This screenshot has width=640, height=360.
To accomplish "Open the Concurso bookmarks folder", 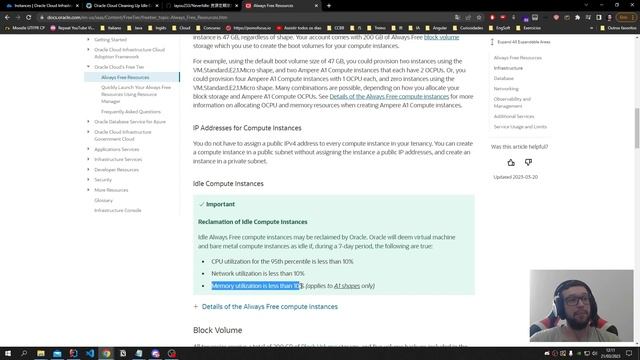I will point(208,28).
